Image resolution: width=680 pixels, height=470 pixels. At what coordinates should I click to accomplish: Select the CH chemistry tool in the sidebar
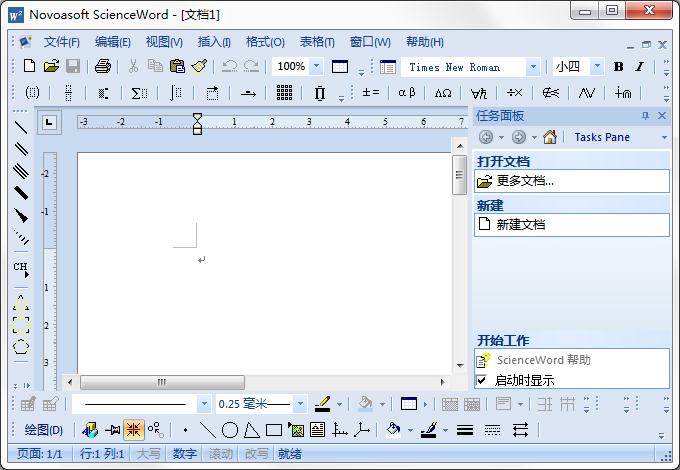tap(21, 269)
